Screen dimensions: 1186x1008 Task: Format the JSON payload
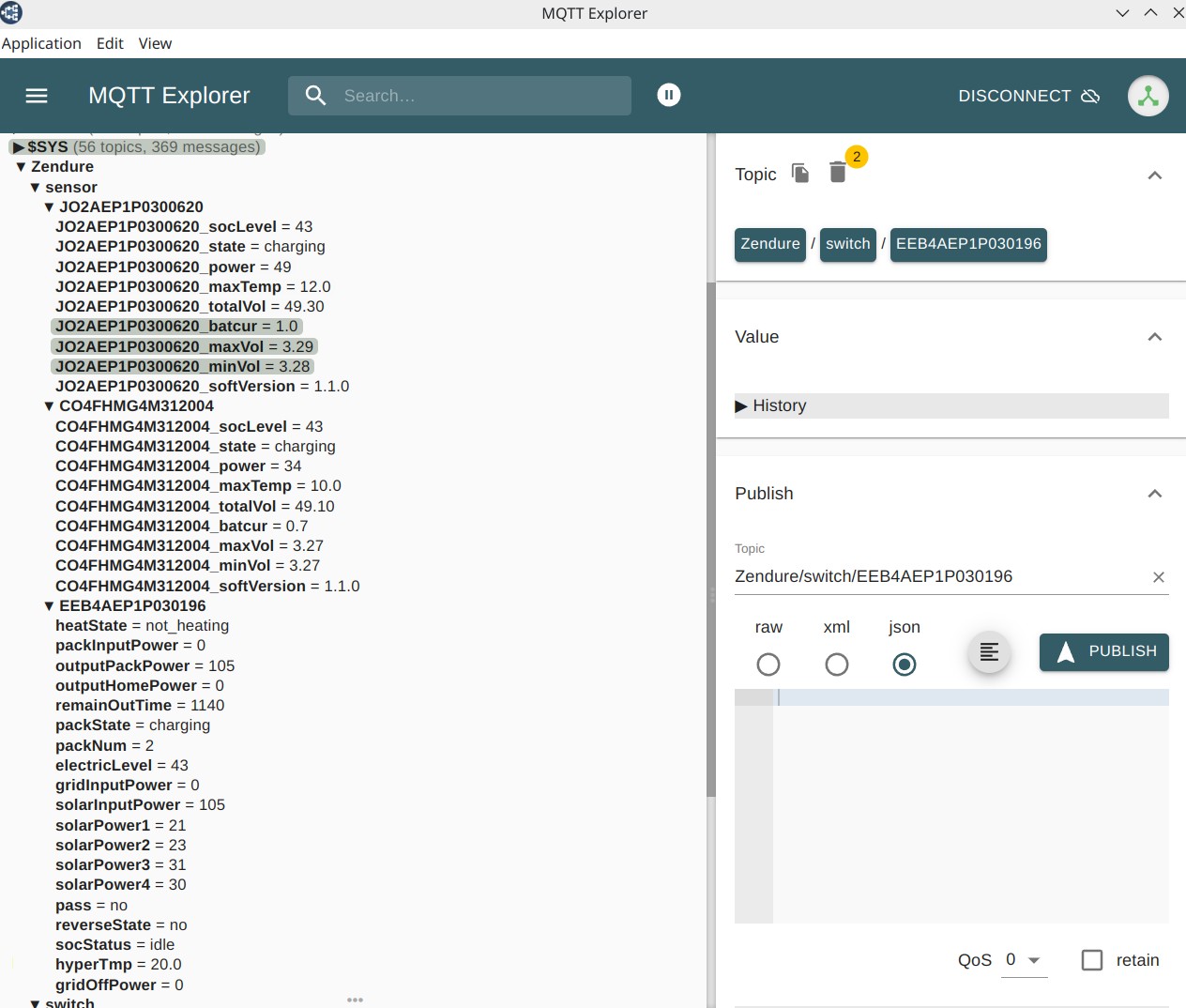tap(989, 652)
